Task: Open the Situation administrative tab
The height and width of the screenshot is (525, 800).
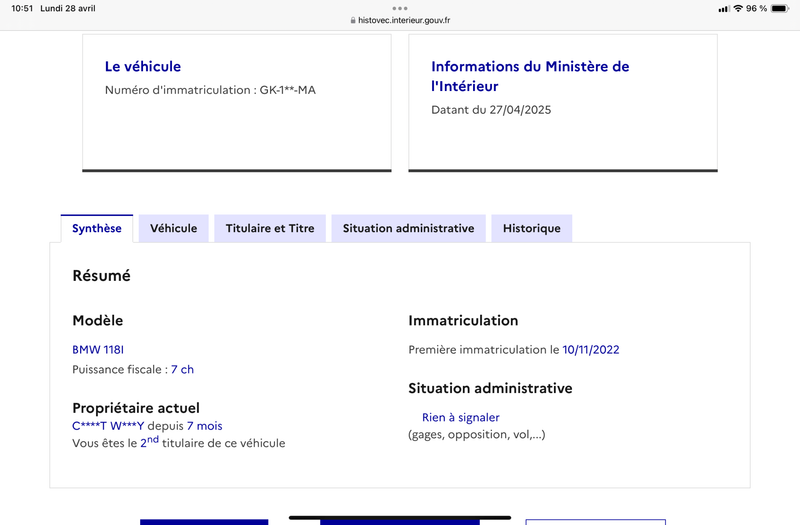Action: pyautogui.click(x=408, y=228)
